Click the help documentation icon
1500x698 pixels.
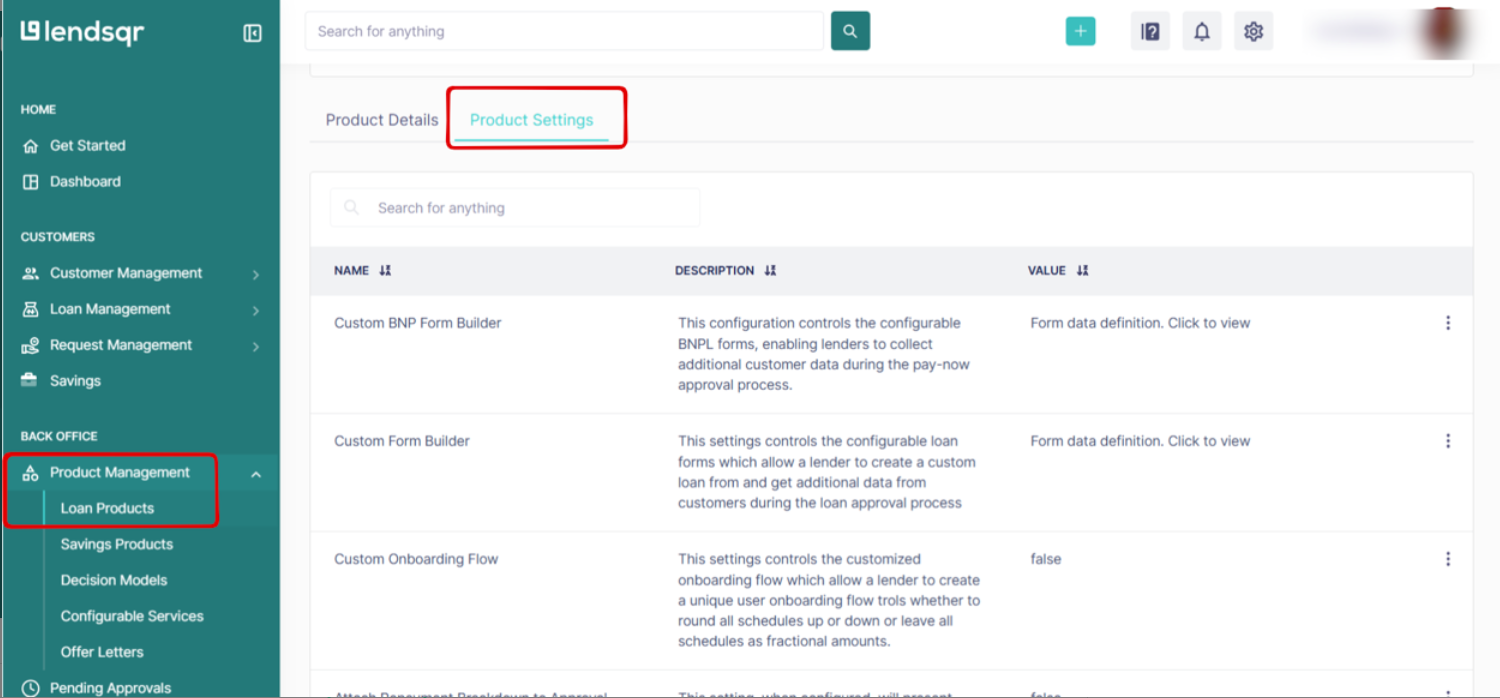1150,30
